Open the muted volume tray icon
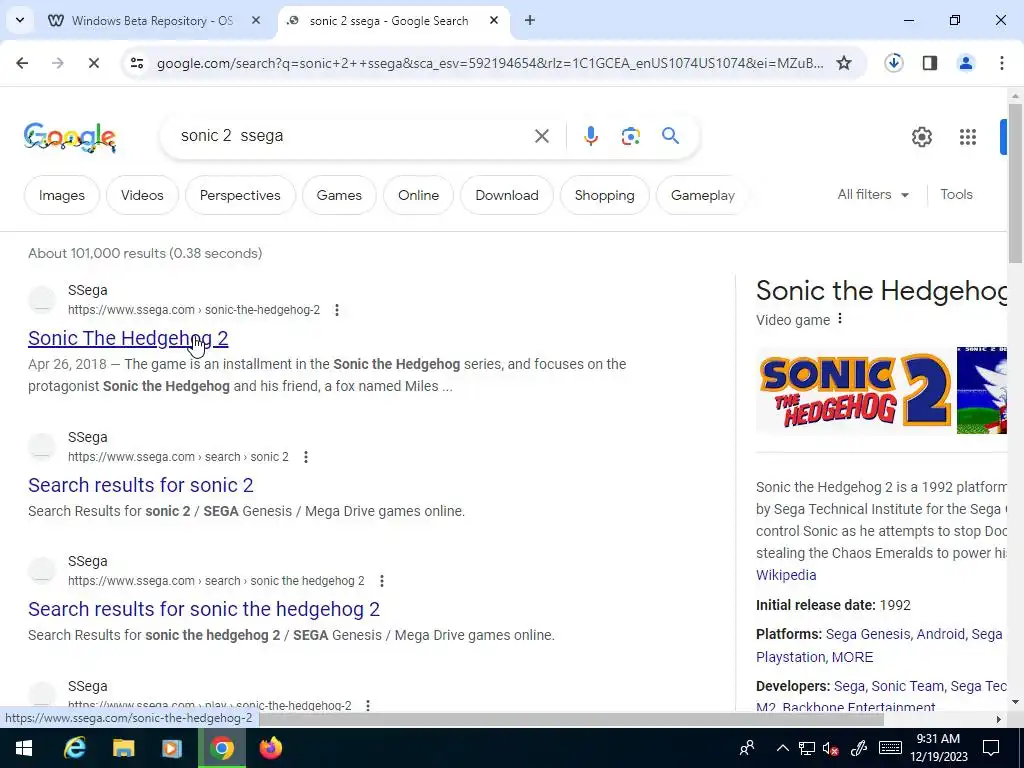The image size is (1024, 768). click(x=831, y=748)
